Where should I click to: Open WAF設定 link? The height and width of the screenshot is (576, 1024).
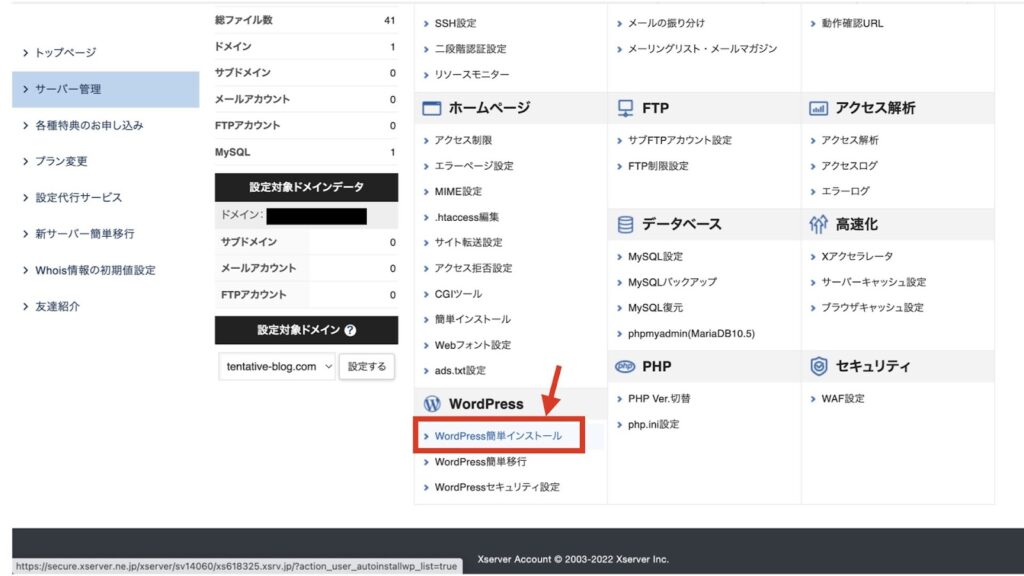pos(842,398)
